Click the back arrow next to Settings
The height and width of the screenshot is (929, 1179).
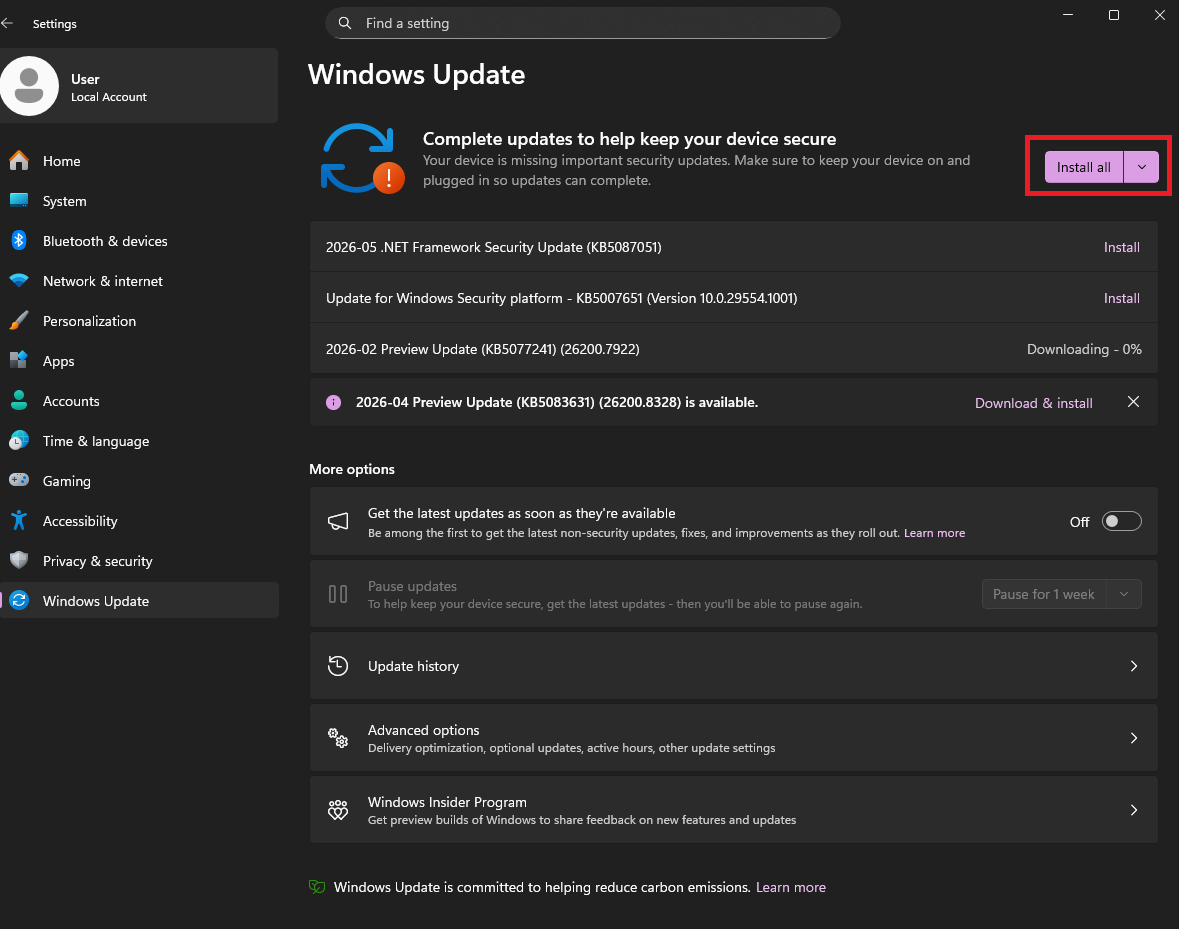click(8, 23)
